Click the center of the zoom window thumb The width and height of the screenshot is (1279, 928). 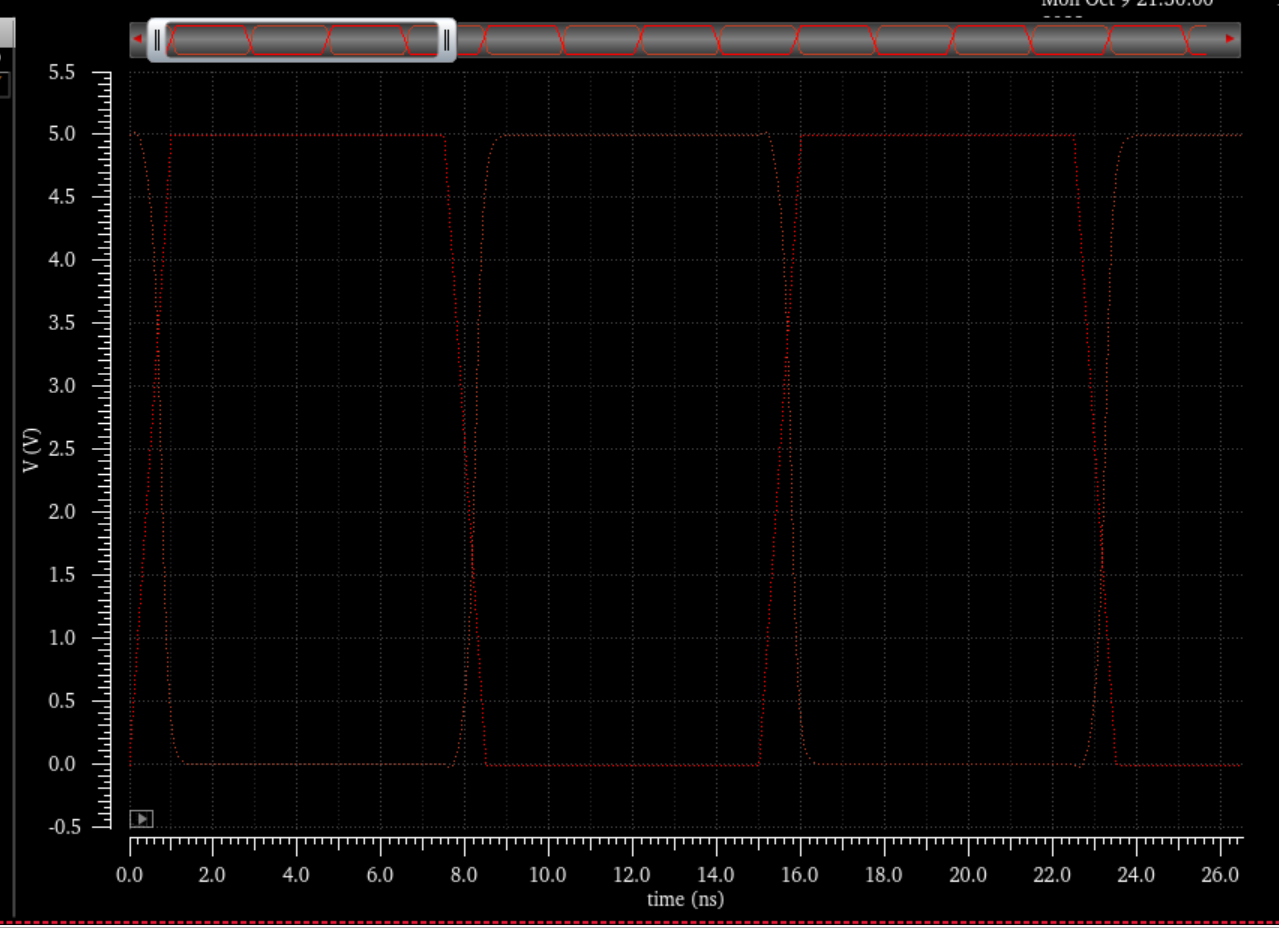301,40
